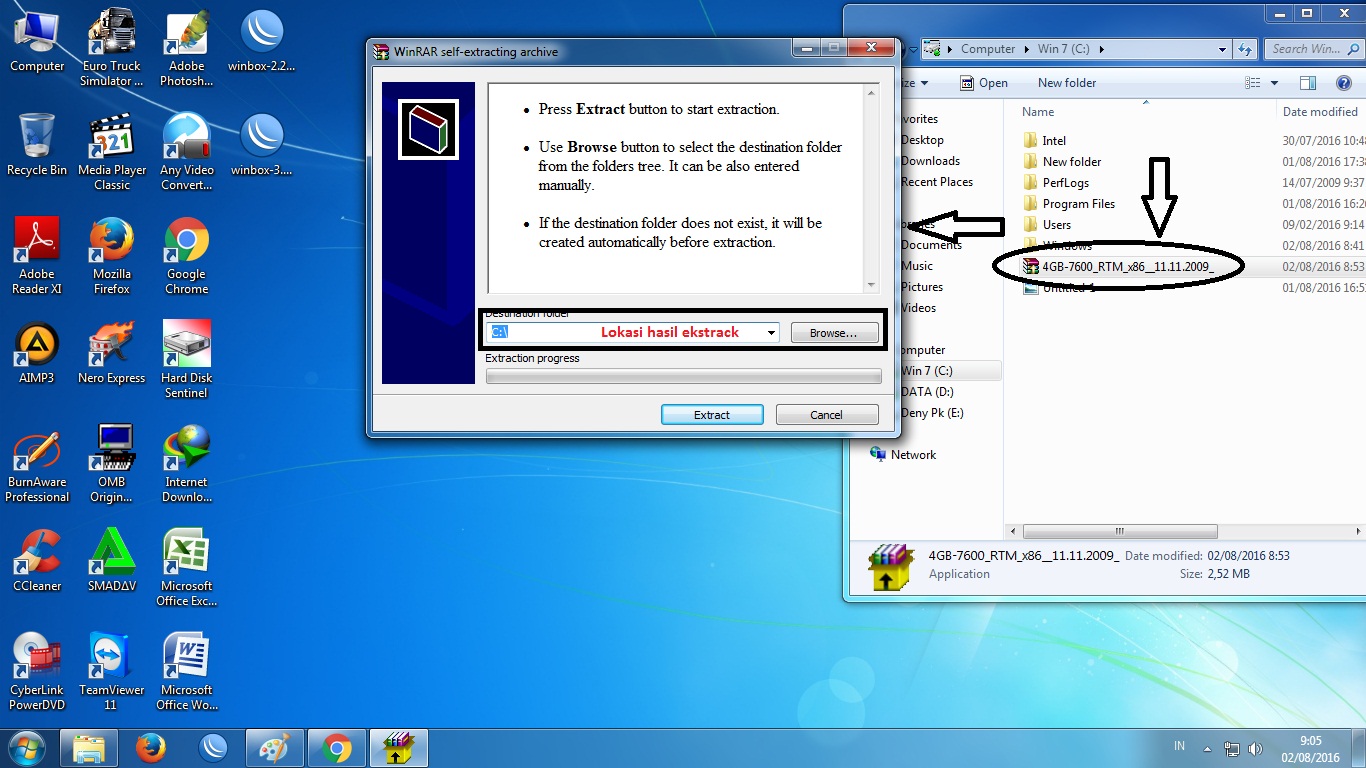This screenshot has width=1366, height=768.
Task: Launch Adobe Reader XI shortcut
Action: [x=37, y=255]
